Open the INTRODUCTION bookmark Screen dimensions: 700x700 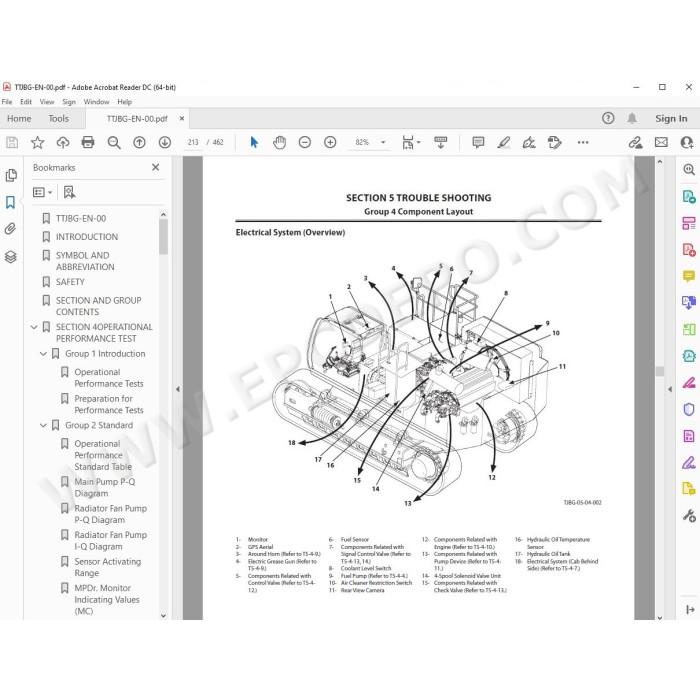point(87,237)
